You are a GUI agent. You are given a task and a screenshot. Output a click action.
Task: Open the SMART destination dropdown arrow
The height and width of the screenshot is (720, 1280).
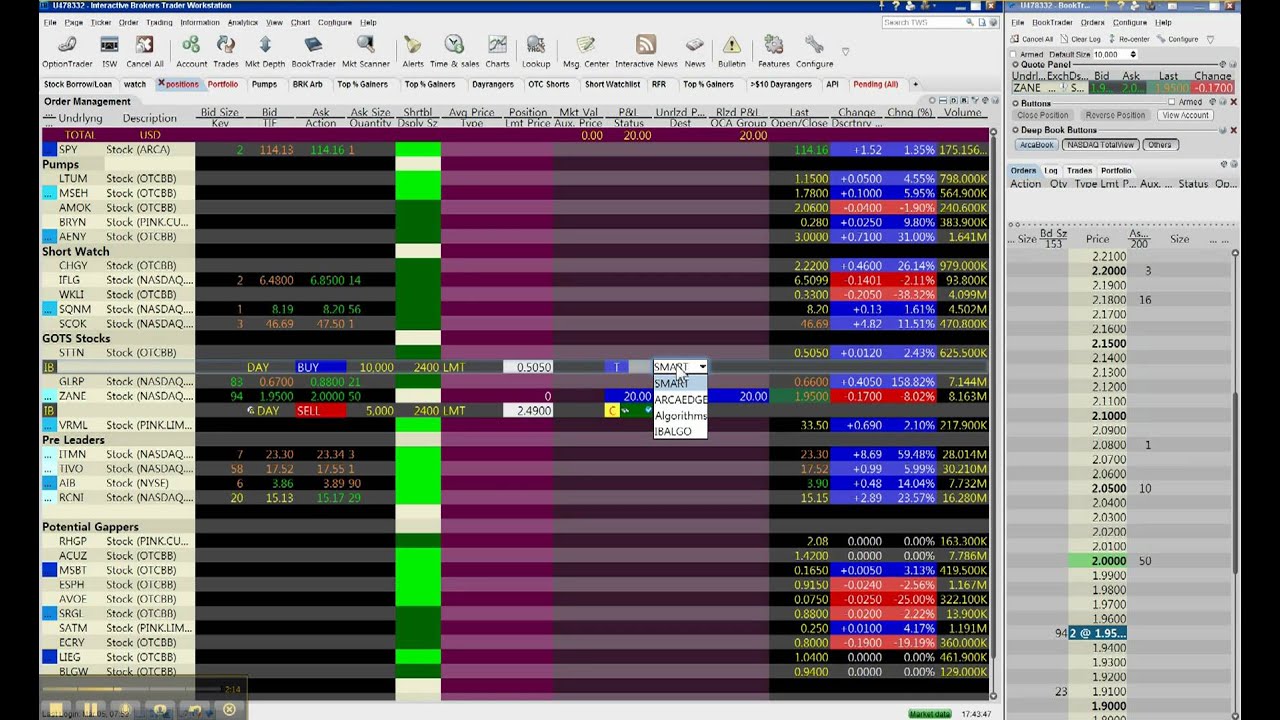[x=702, y=367]
